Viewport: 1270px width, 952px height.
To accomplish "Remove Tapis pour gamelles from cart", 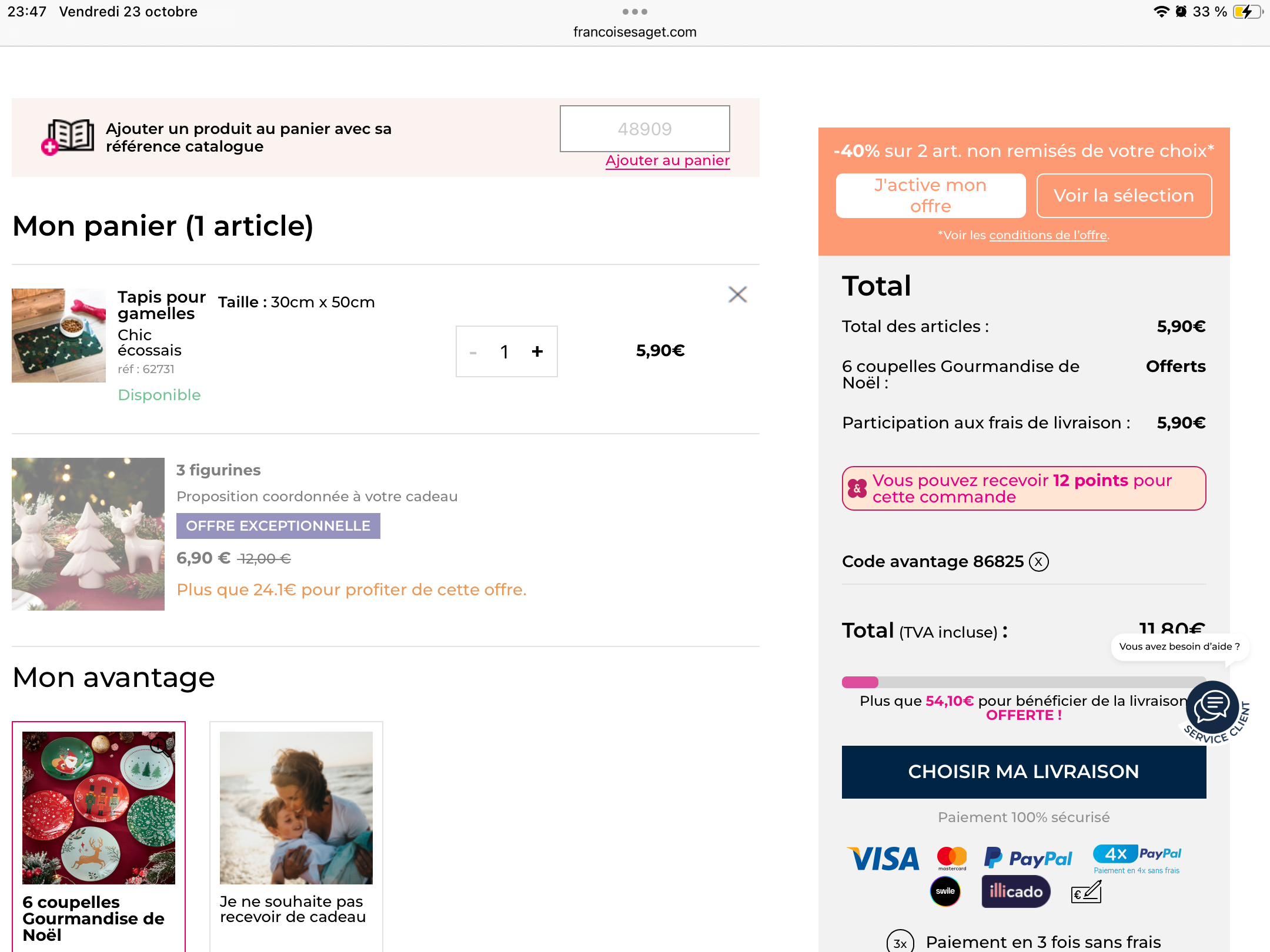I will tap(737, 294).
